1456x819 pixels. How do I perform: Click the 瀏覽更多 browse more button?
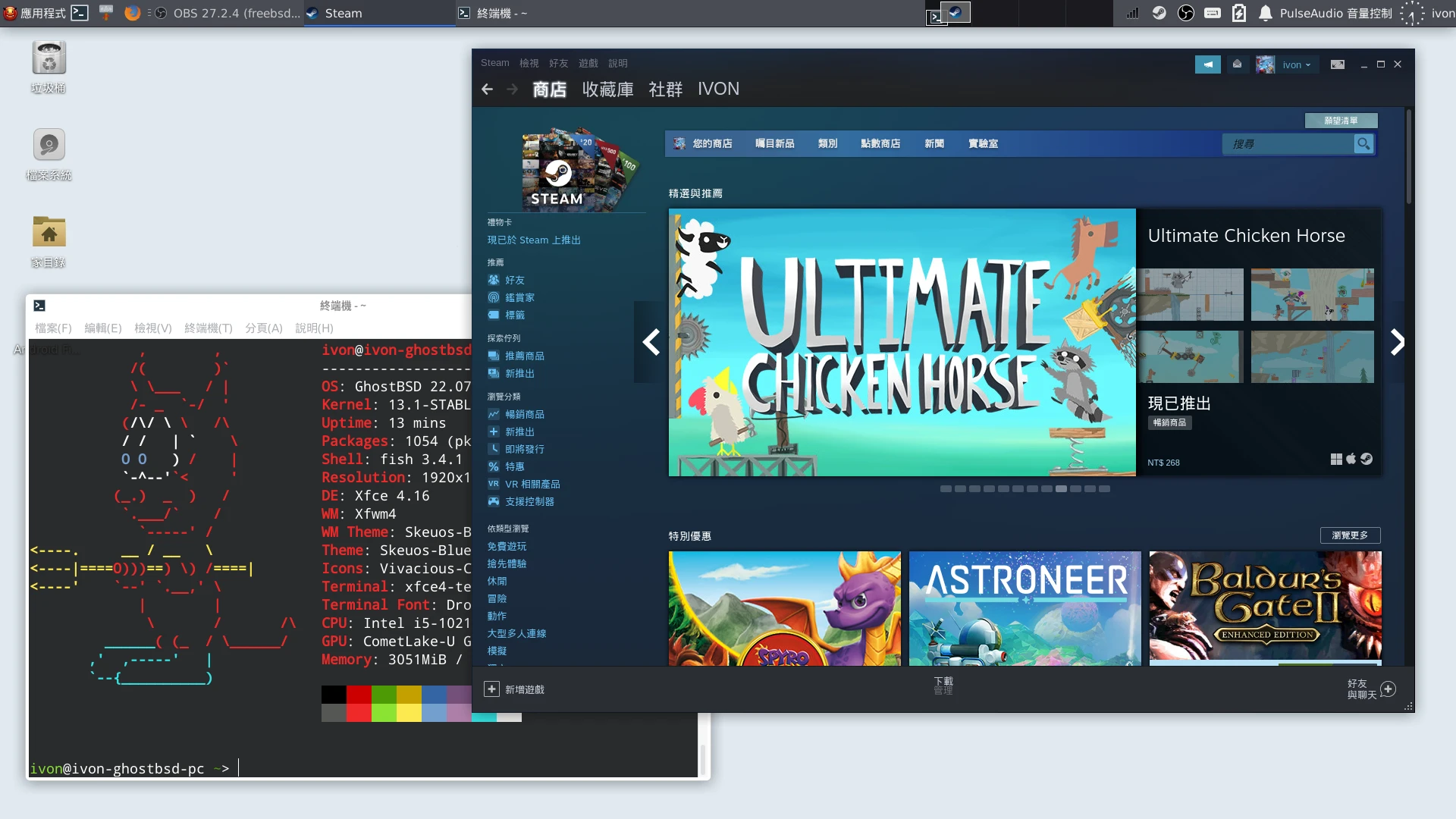(x=1350, y=535)
